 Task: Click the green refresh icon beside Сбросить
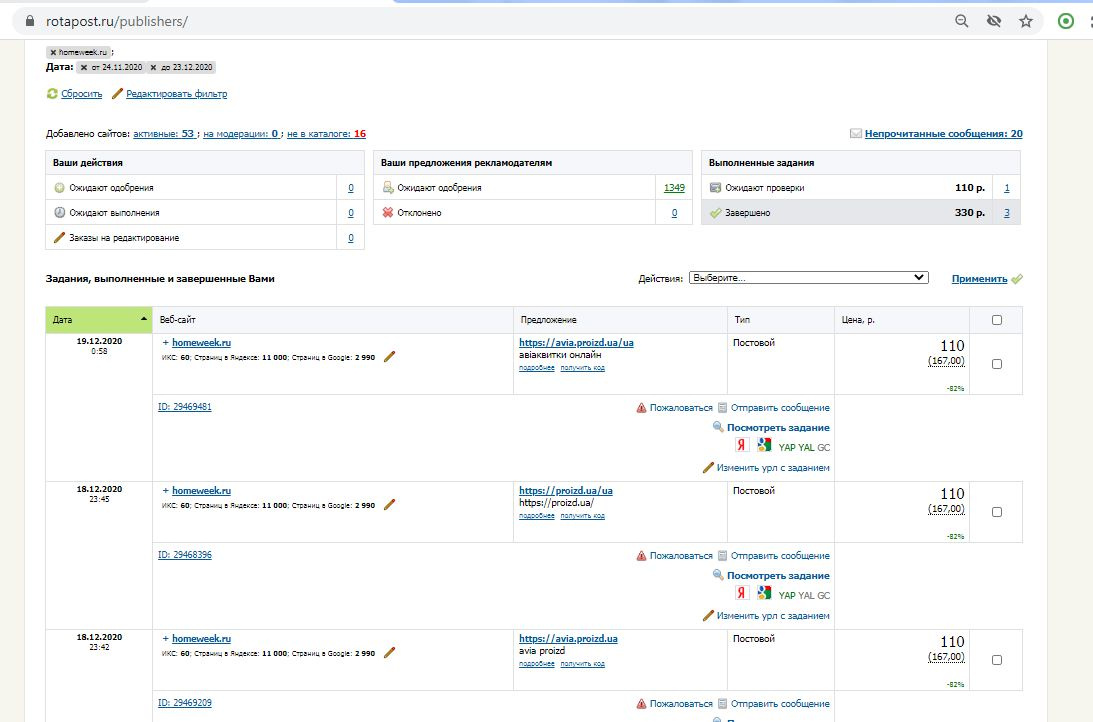(52, 93)
